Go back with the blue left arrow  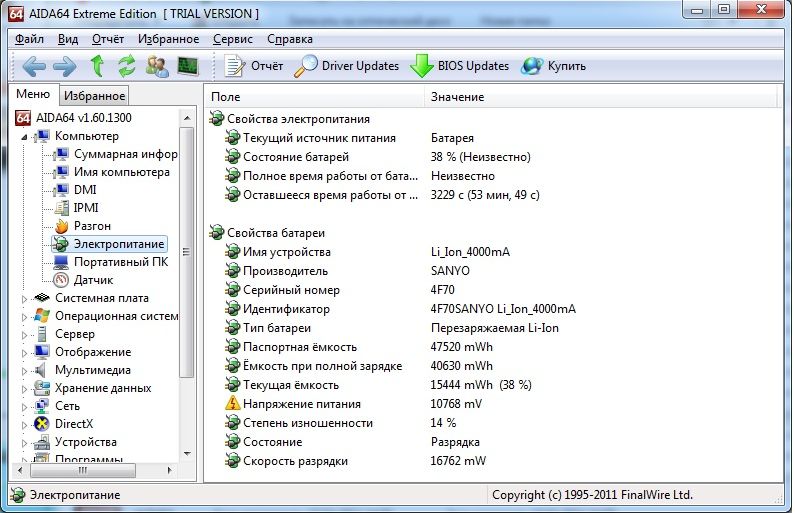click(x=34, y=66)
